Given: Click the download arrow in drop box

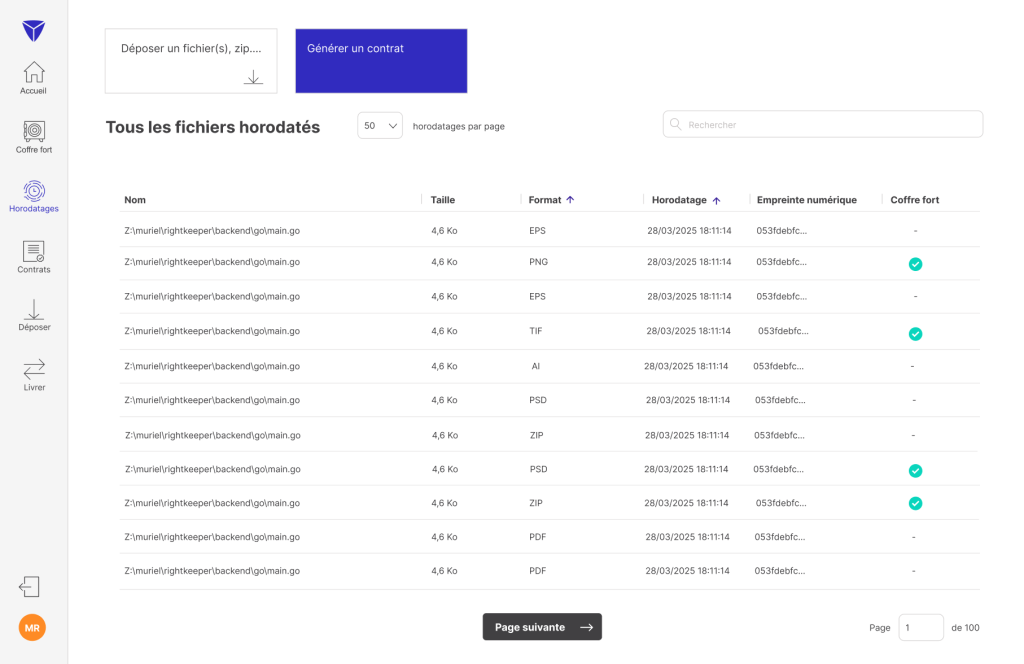Looking at the screenshot, I should point(253,78).
